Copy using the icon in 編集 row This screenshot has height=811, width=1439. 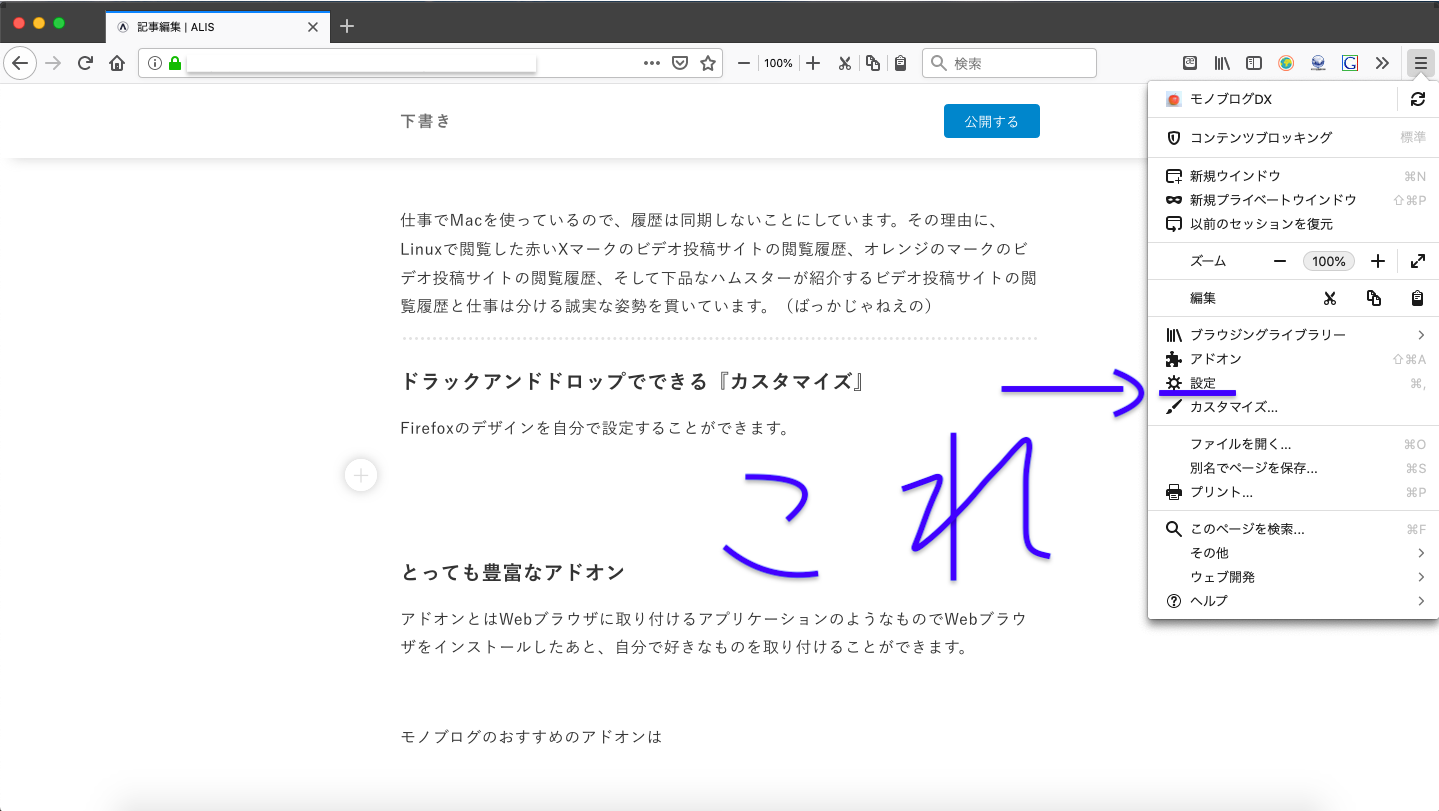click(1374, 298)
